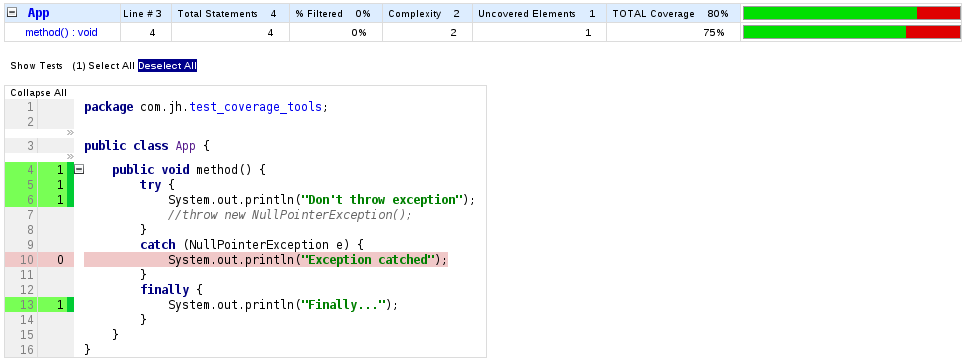Viewport: 966px width, 363px height.
Task: Click the App total coverage bar
Action: point(852,14)
